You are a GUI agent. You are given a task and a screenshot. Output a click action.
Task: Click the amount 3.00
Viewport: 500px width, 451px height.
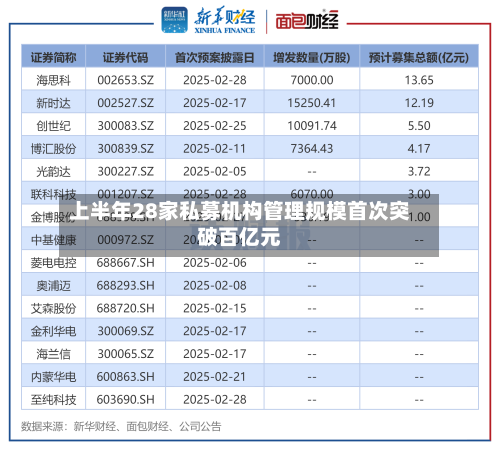click(419, 194)
